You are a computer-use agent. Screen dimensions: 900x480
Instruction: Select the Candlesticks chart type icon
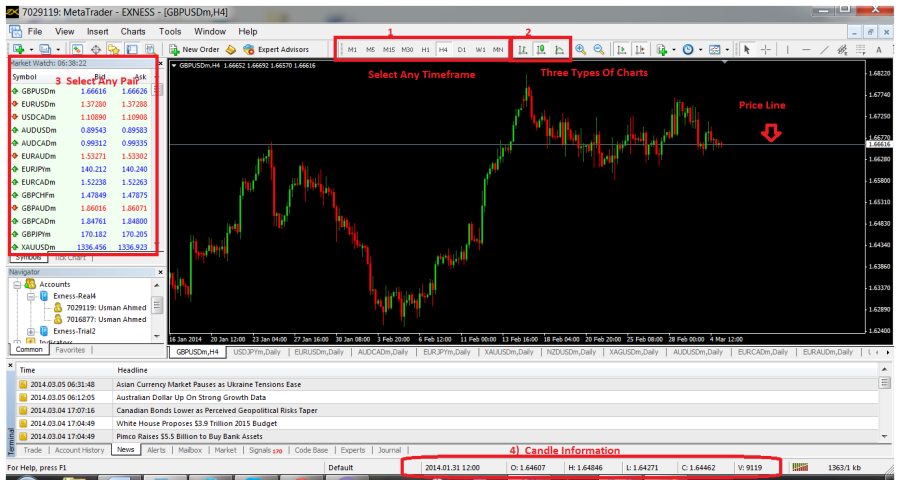pos(541,50)
